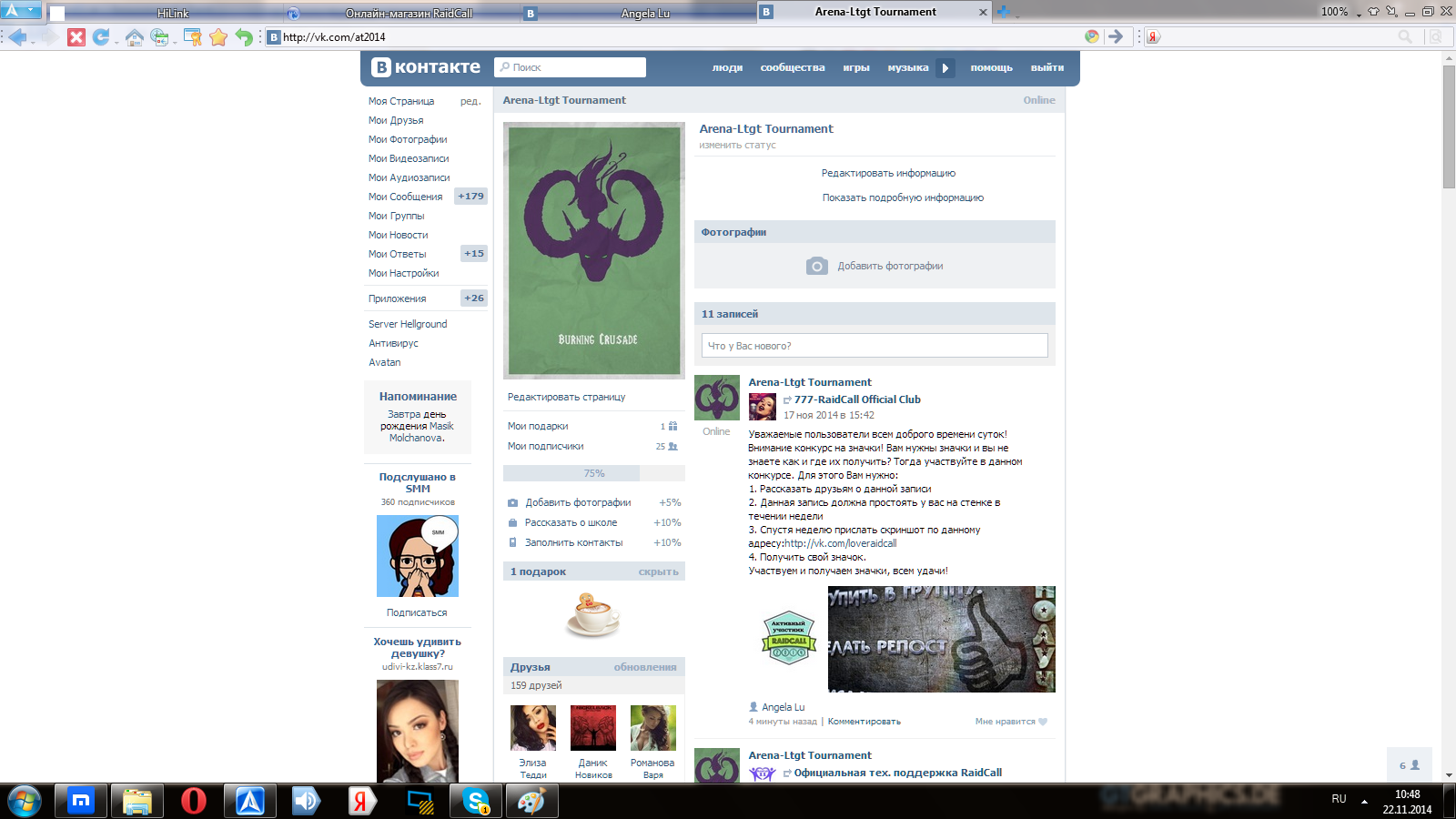This screenshot has height=819, width=1456.
Task: Open игры in the VK header
Action: point(856,68)
